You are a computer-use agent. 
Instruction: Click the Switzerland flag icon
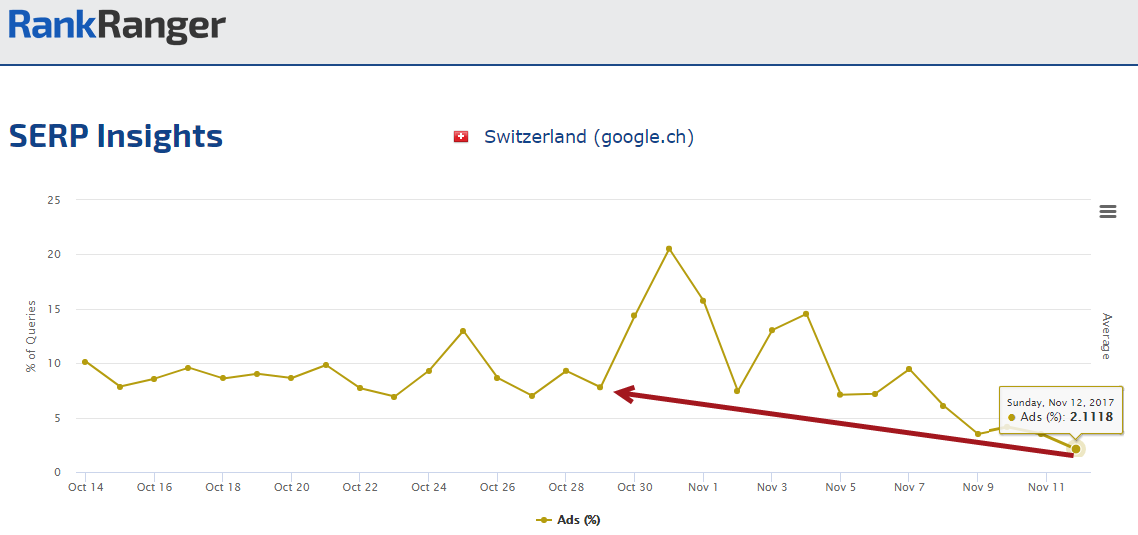click(x=461, y=137)
